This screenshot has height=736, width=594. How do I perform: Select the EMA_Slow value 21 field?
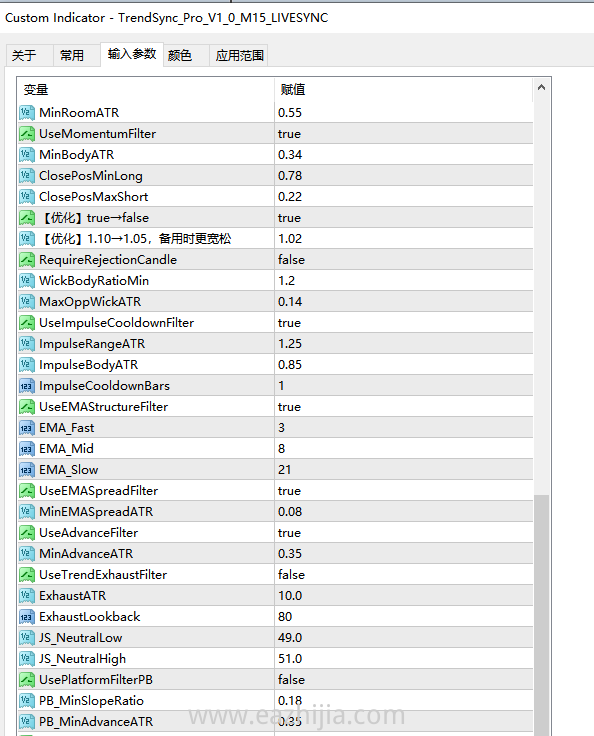pos(404,469)
